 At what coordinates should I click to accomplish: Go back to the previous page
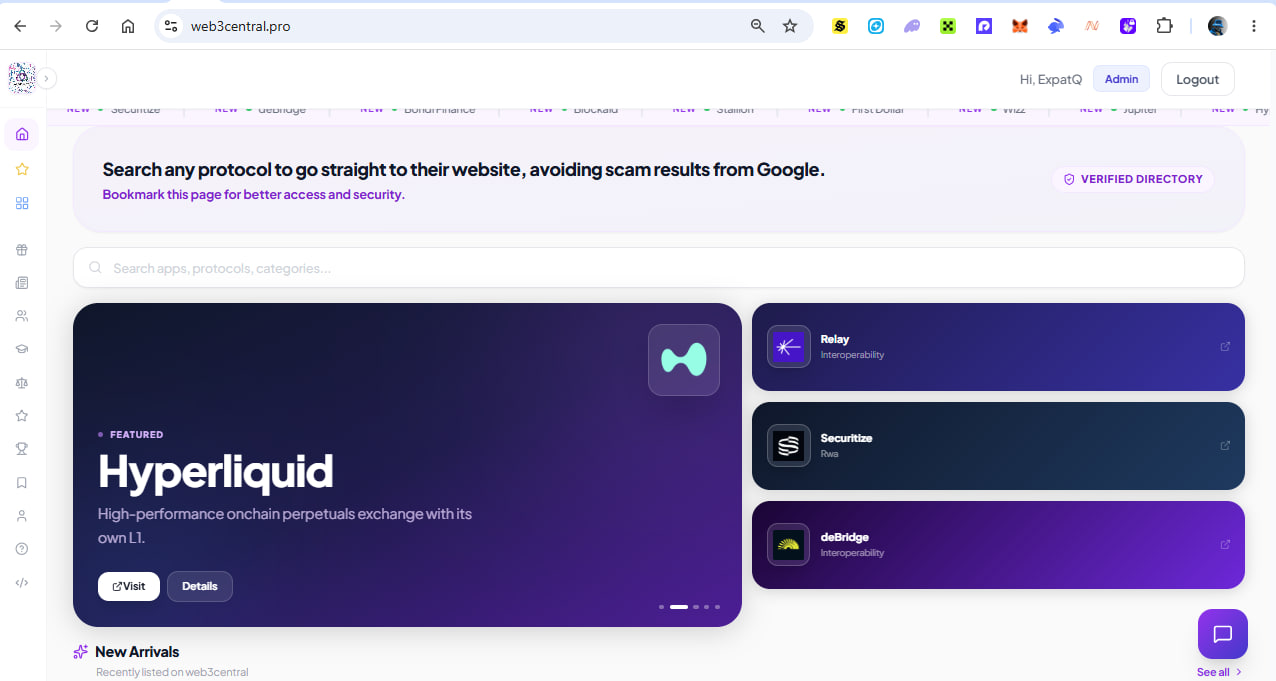click(20, 26)
